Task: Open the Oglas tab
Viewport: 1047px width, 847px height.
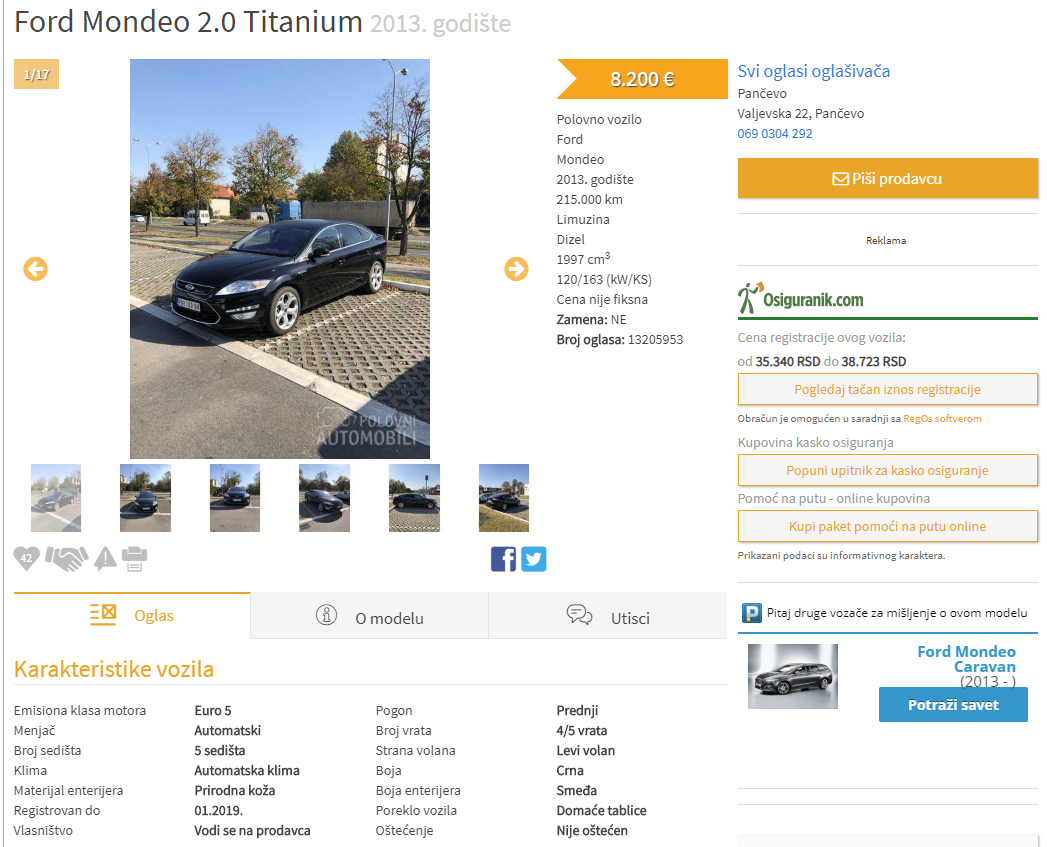Action: click(132, 615)
